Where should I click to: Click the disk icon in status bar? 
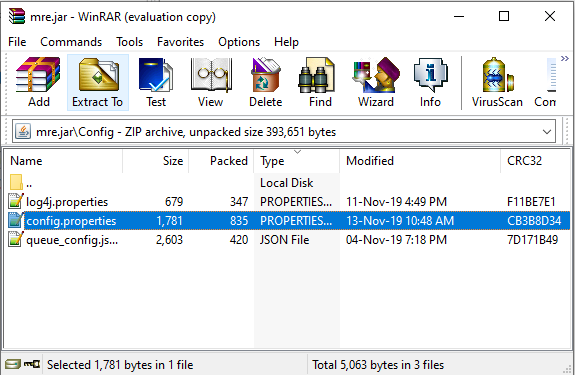point(12,364)
